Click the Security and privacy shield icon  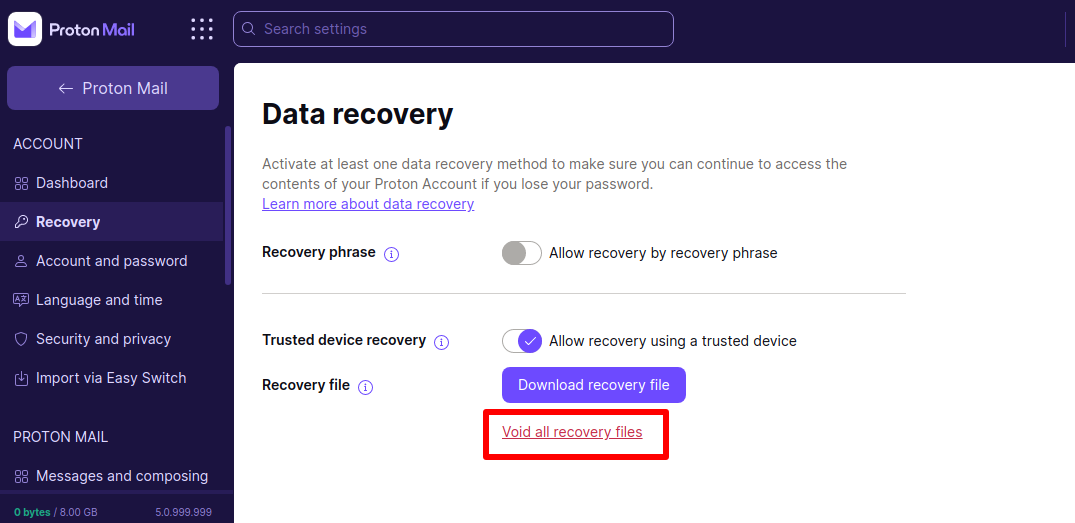[21, 339]
